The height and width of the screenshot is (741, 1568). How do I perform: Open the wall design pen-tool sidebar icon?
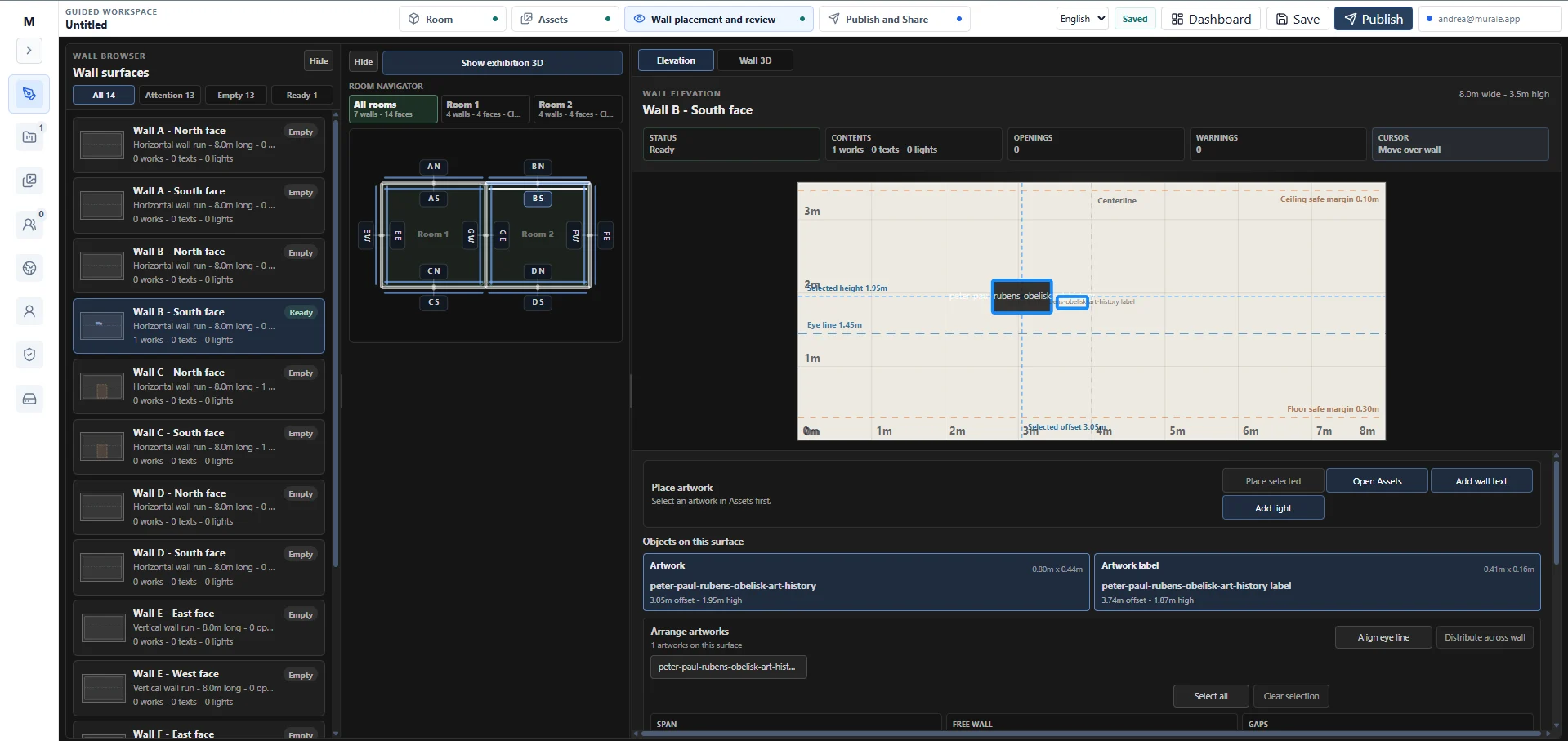tap(29, 94)
